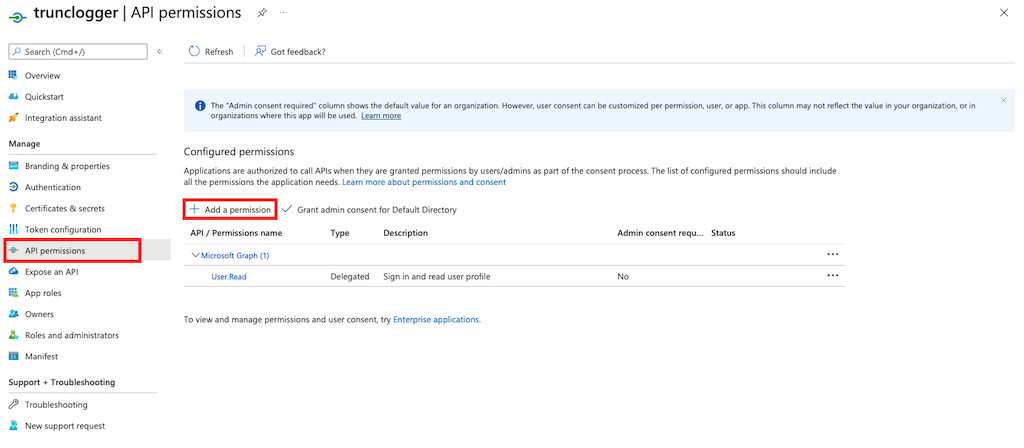This screenshot has height=448, width=1024.
Task: Open the Learn more link in banner
Action: (x=381, y=116)
